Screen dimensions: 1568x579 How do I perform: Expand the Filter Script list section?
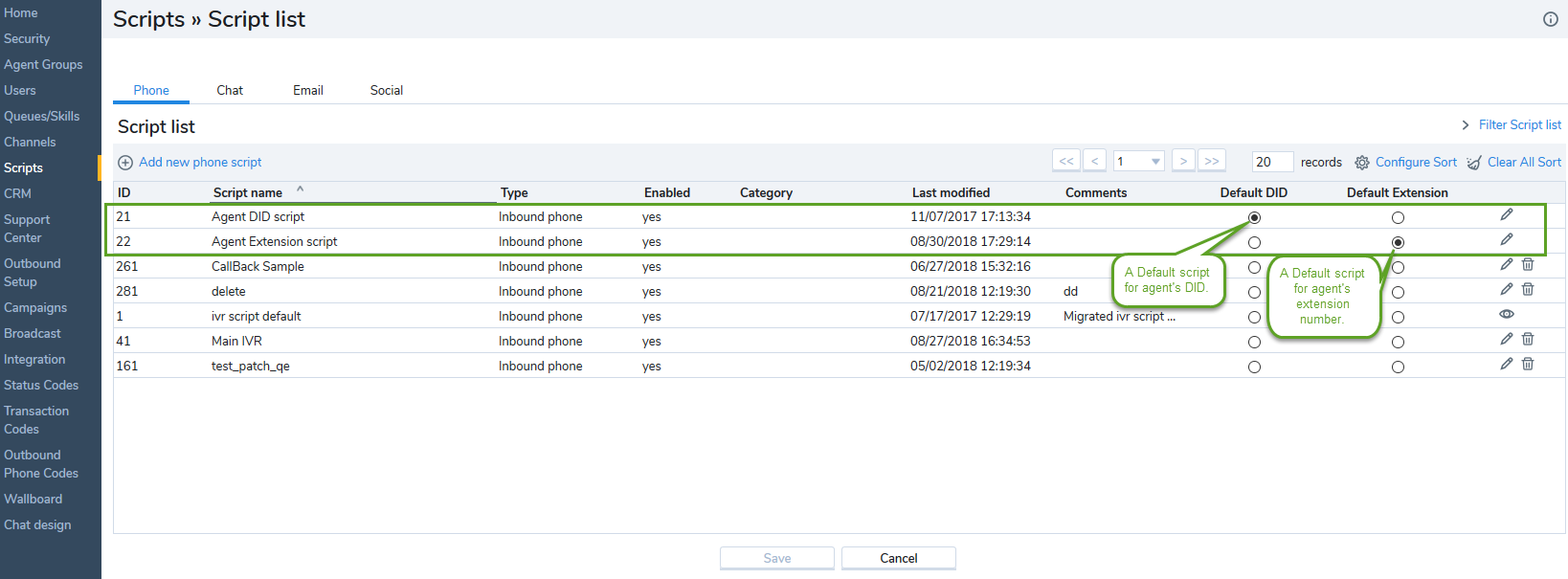coord(1465,125)
